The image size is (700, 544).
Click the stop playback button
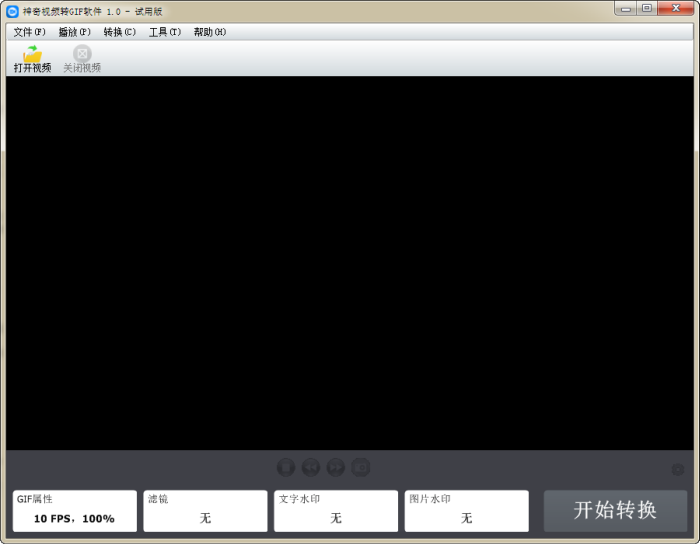coord(286,467)
